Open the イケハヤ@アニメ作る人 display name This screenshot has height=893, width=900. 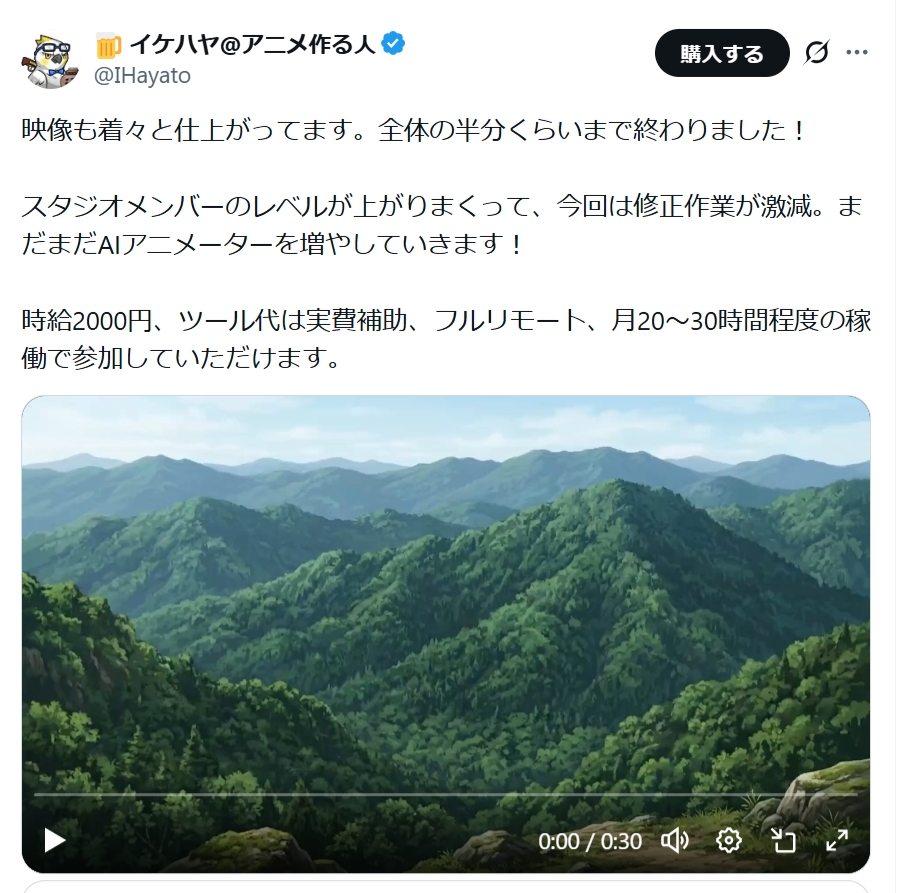coord(252,44)
